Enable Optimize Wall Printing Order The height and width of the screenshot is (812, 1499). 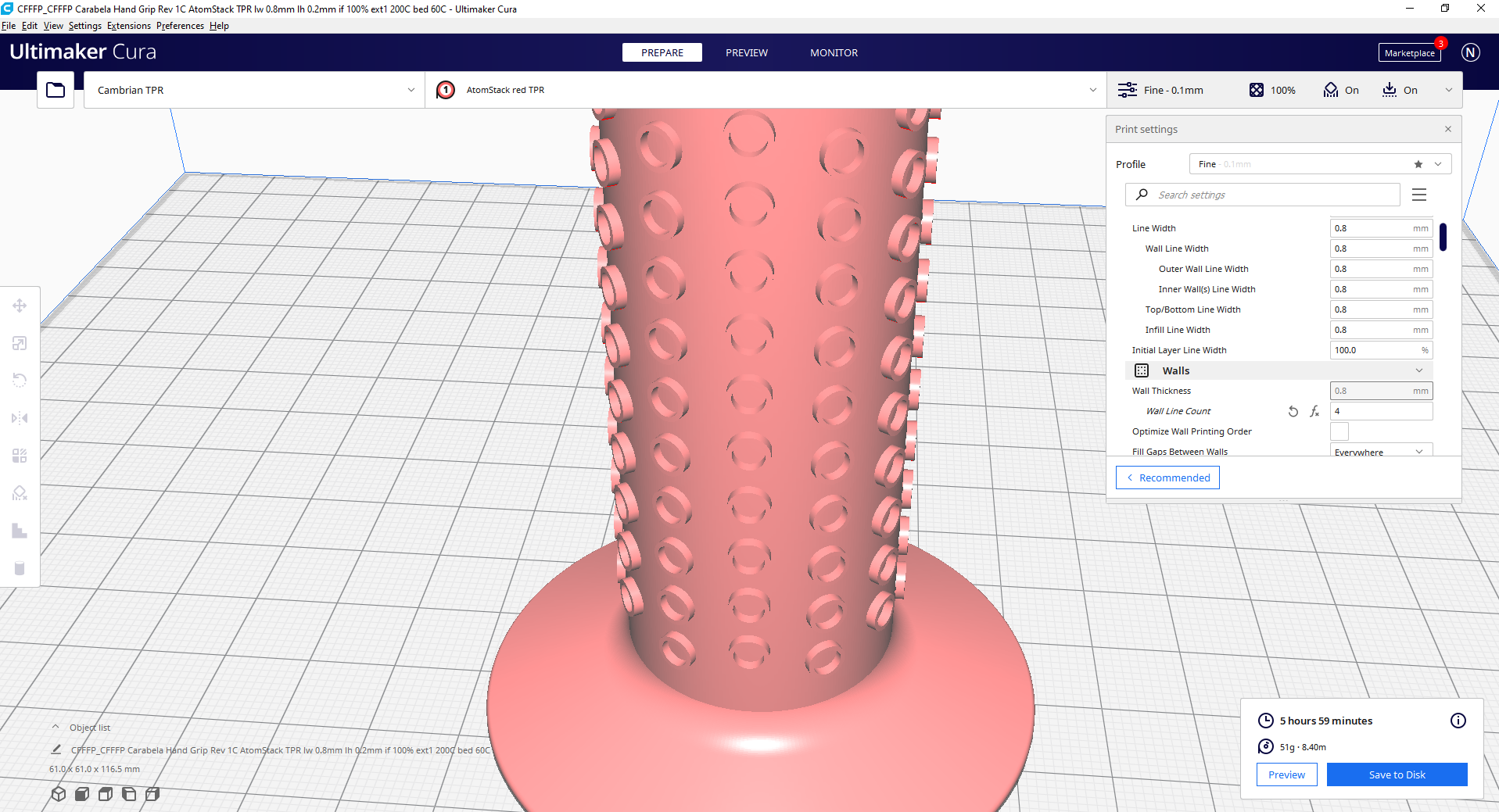click(1339, 431)
